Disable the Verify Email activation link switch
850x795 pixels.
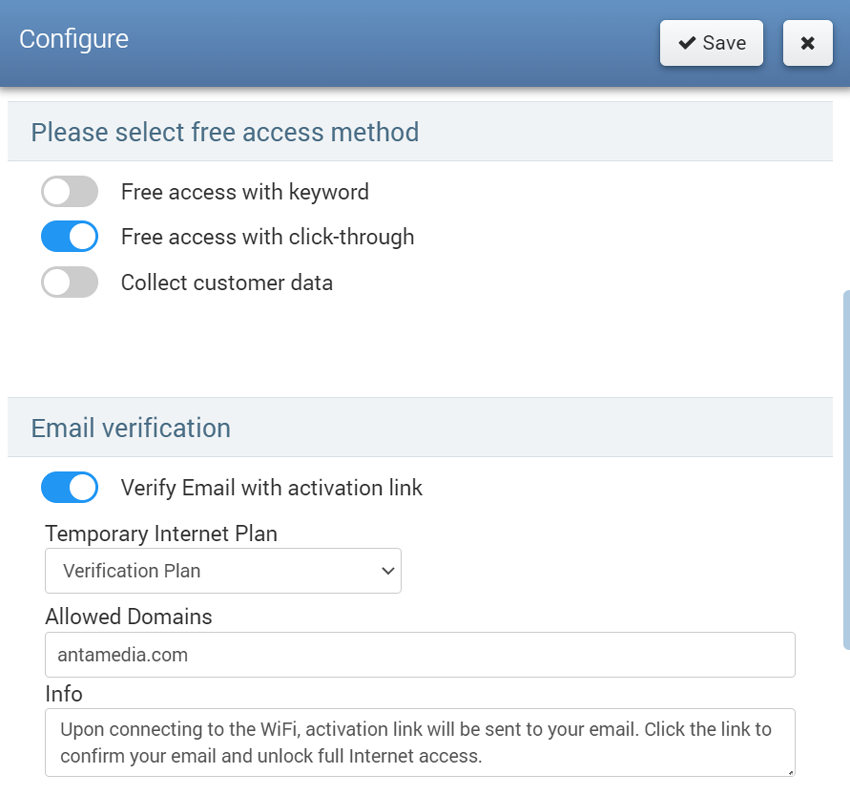pyautogui.click(x=70, y=488)
